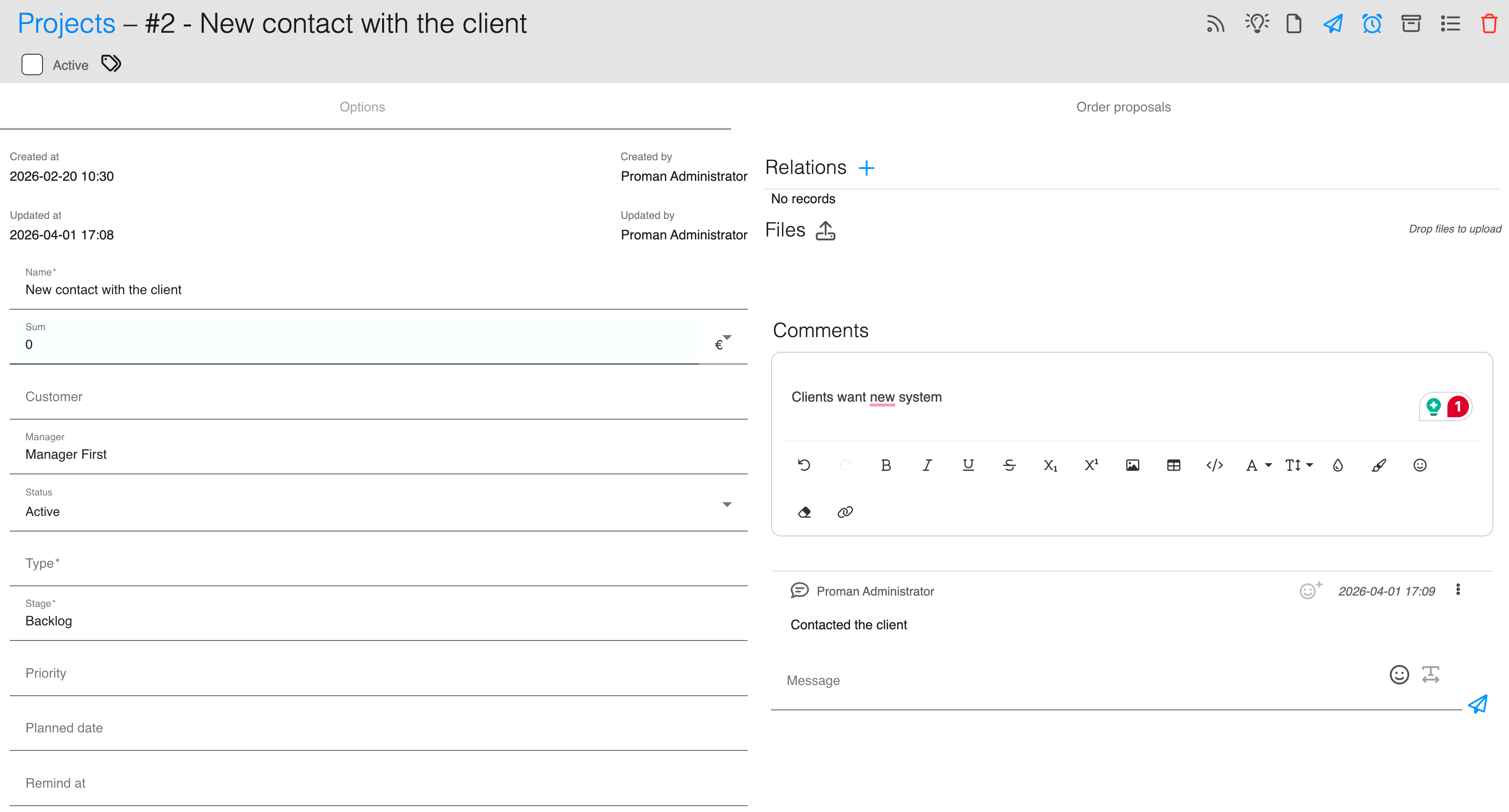Insert image via editor toolbar icon
Viewport: 1509px width, 812px height.
click(x=1132, y=465)
